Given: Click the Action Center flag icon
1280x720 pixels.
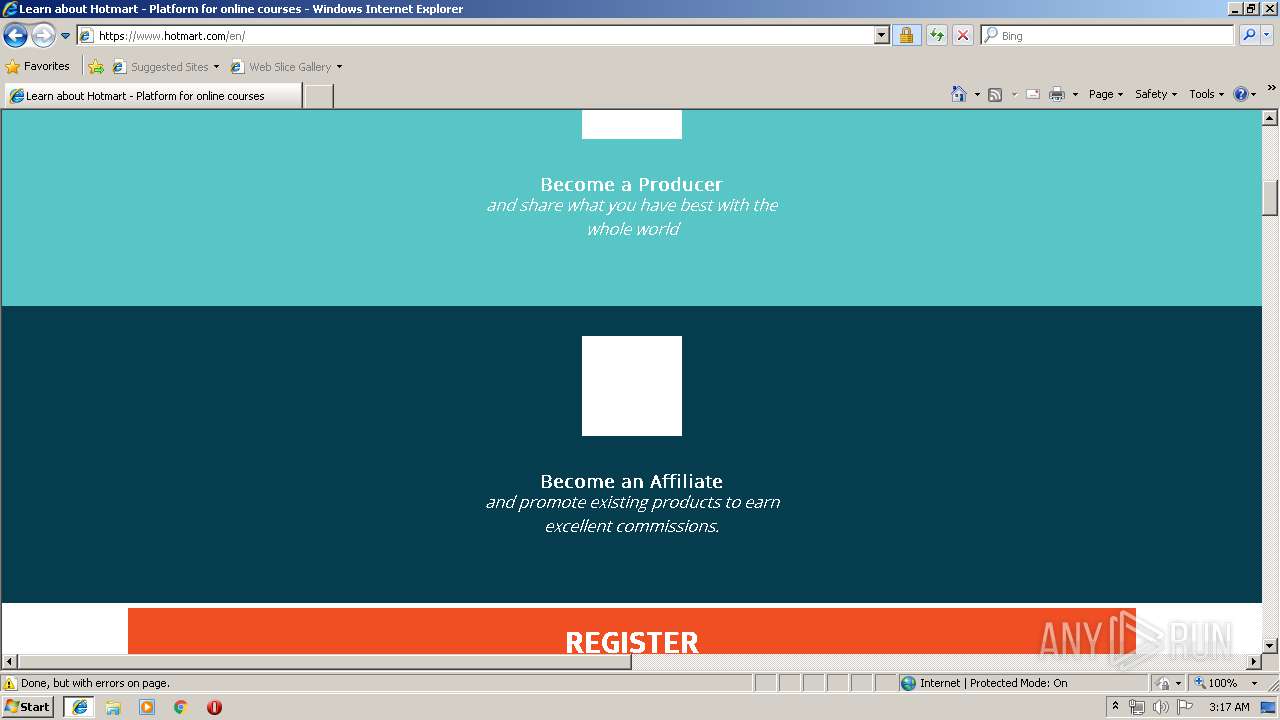Looking at the screenshot, I should tap(1185, 707).
